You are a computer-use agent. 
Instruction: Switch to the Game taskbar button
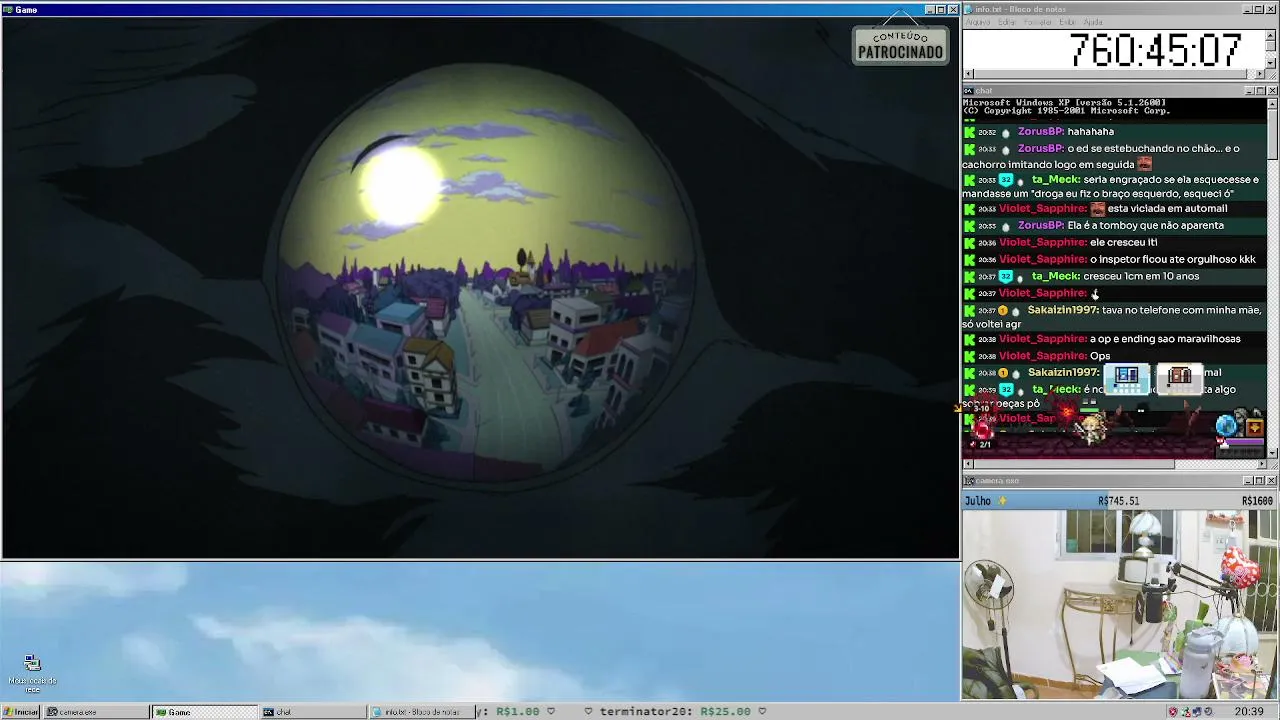tap(205, 712)
